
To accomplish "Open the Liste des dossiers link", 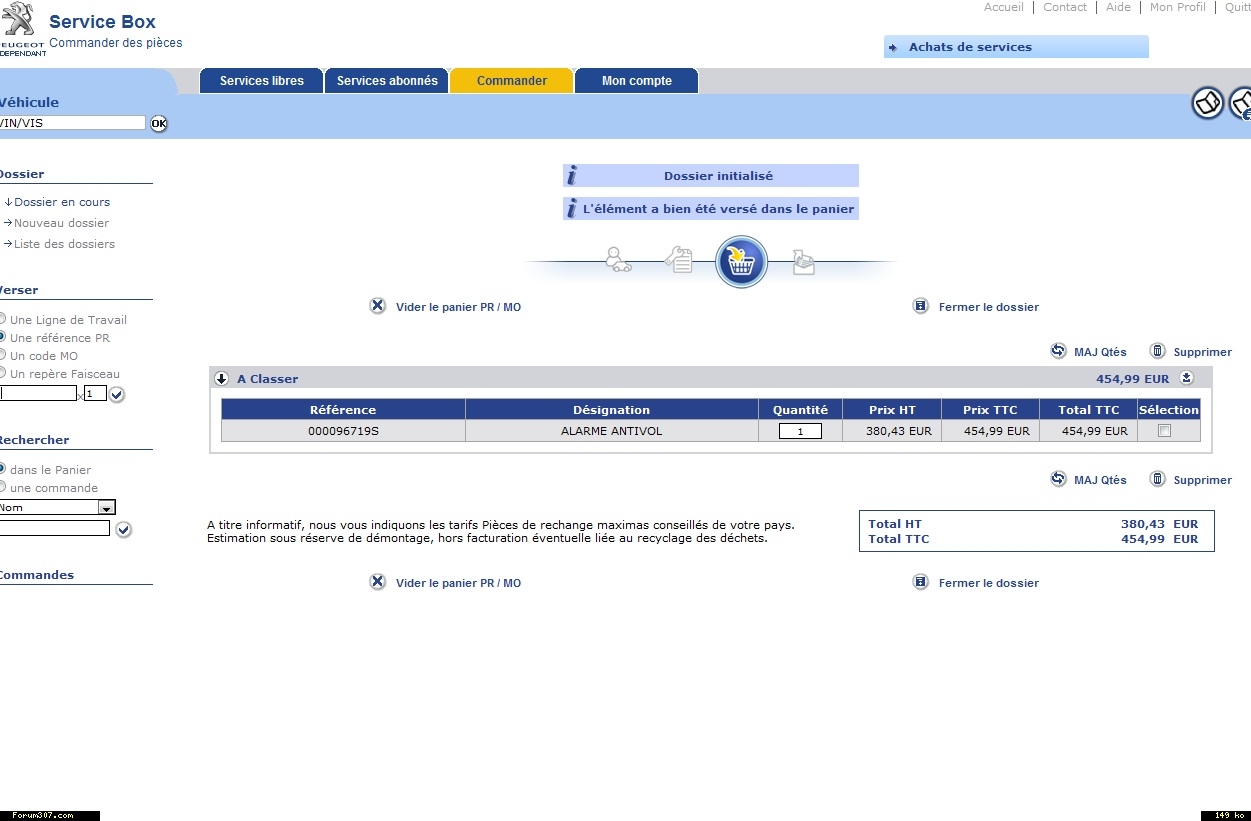I will pyautogui.click(x=64, y=244).
